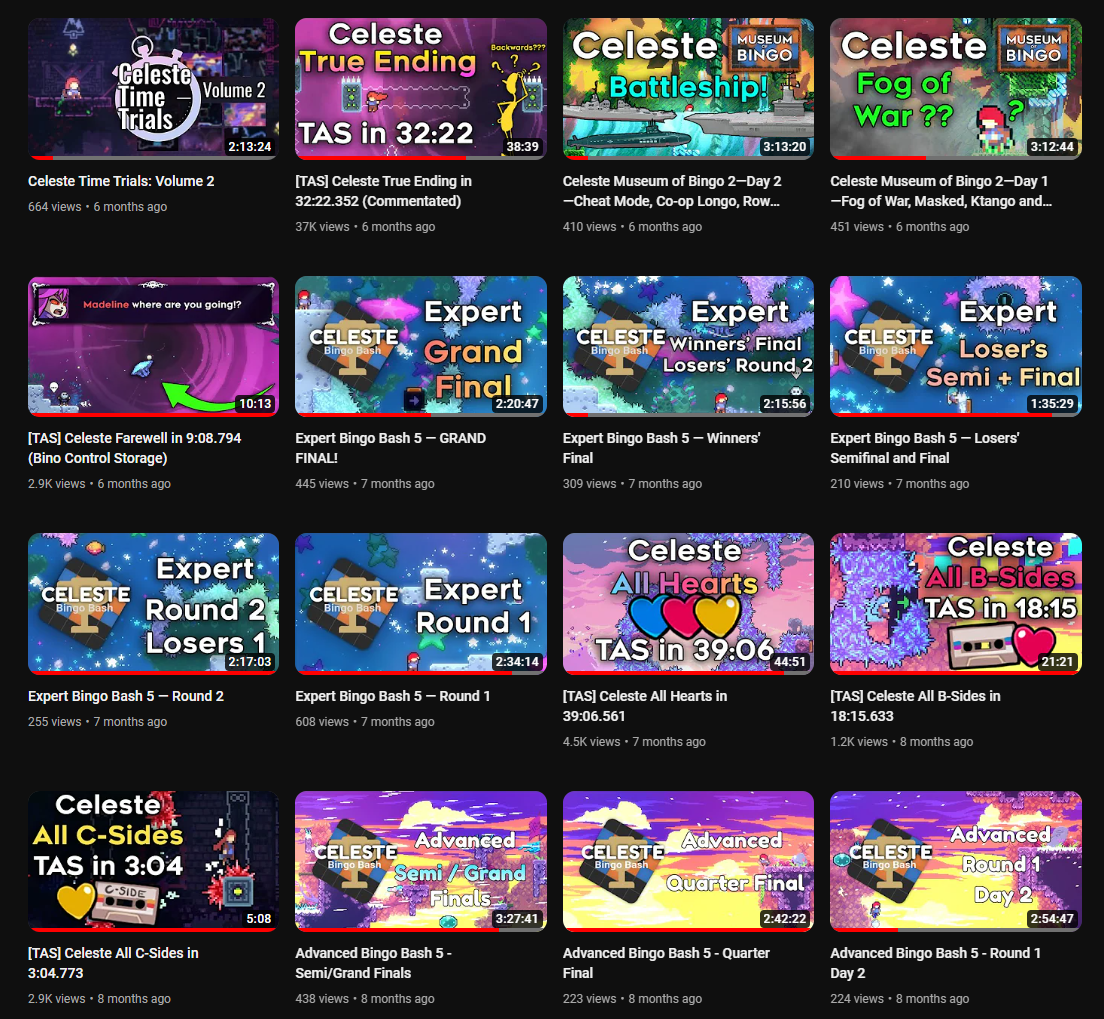Click the 2:20:47 duration badge
The width and height of the screenshot is (1104, 1019).
click(x=517, y=404)
